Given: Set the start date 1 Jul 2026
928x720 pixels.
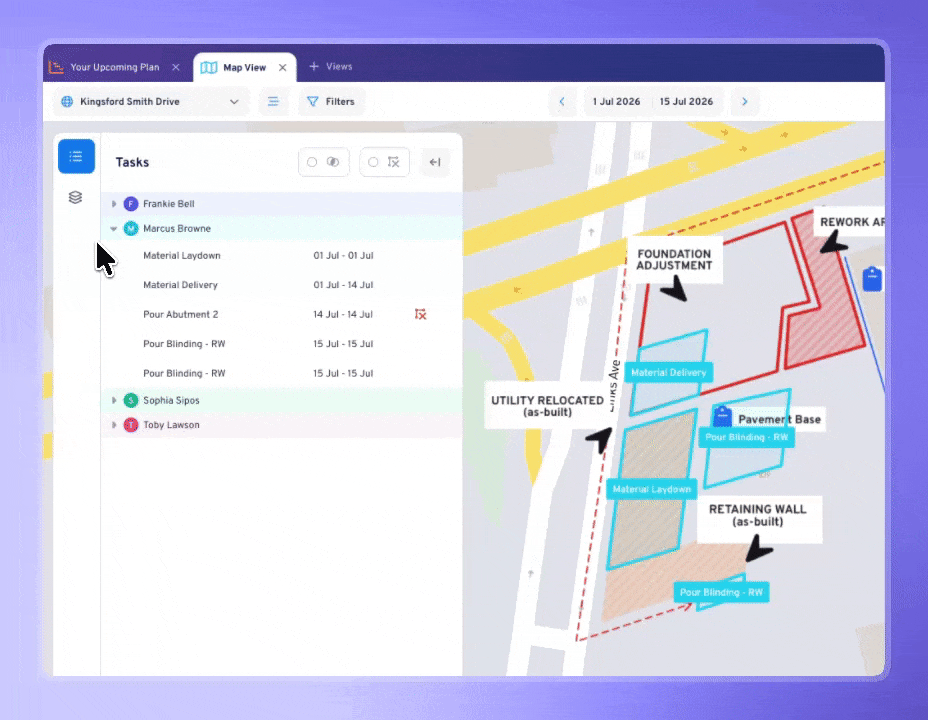Looking at the screenshot, I should [x=616, y=102].
